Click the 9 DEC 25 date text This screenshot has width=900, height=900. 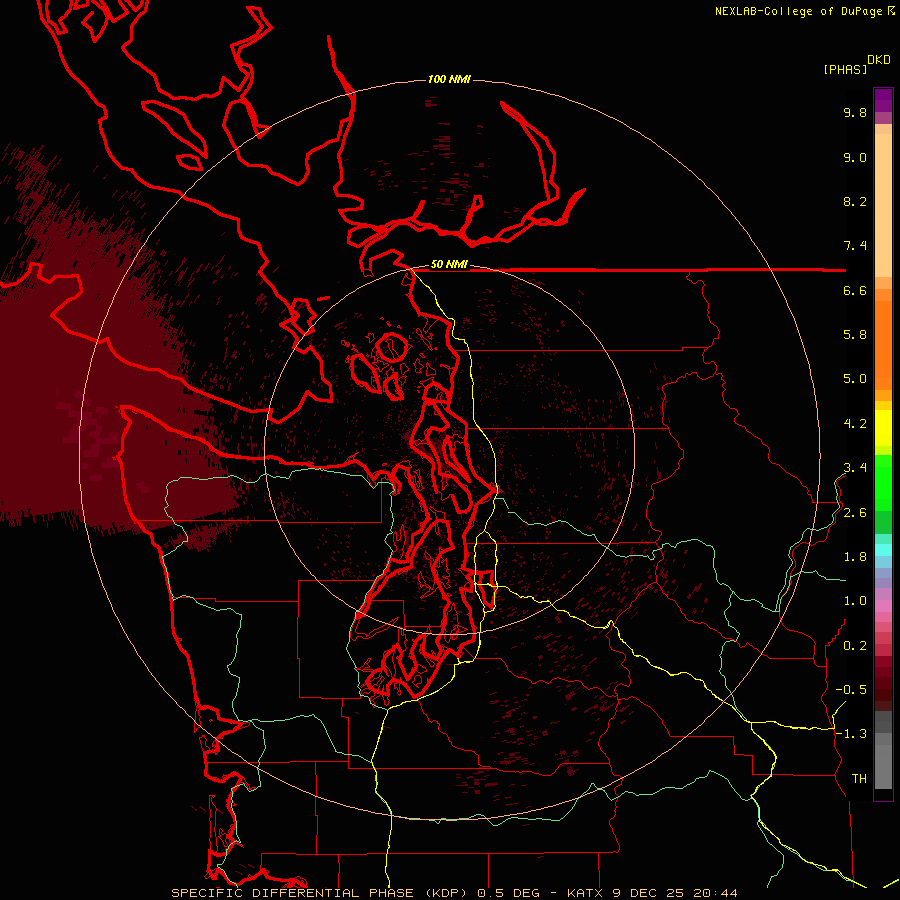(648, 893)
